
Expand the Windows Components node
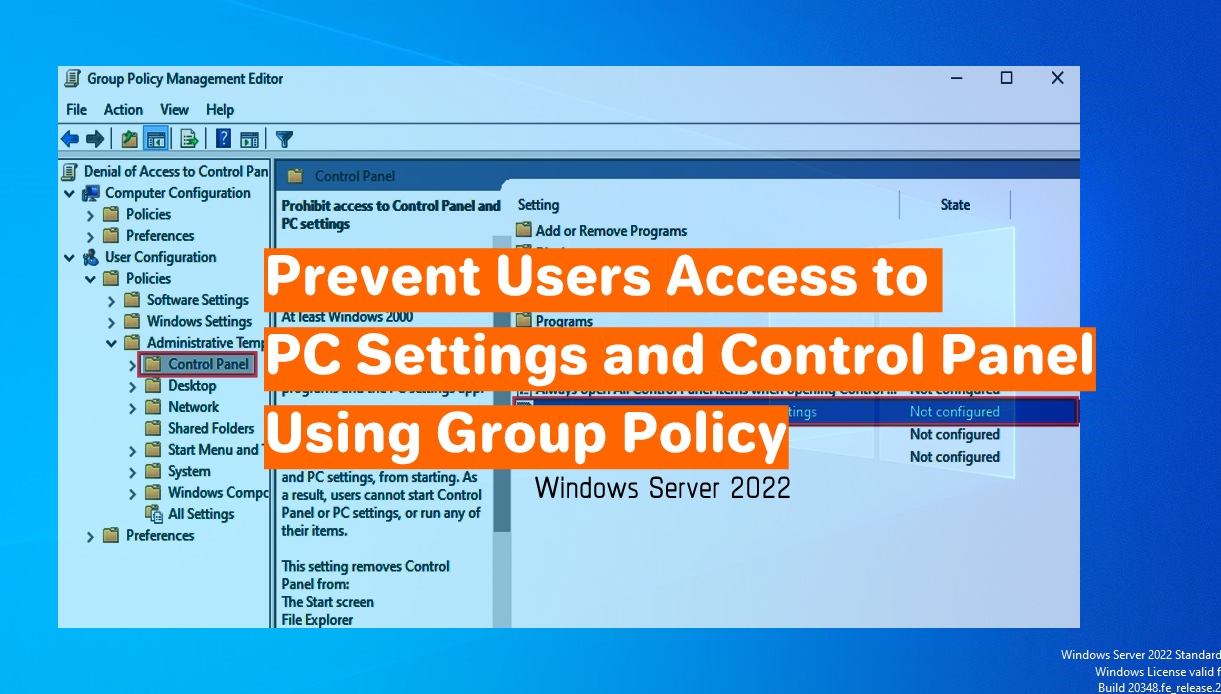(132, 493)
